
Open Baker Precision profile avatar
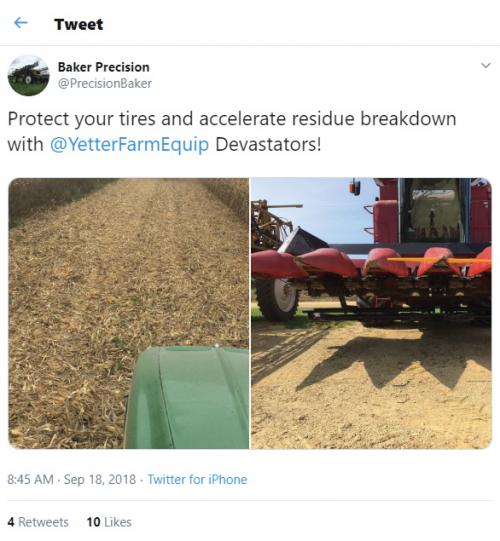click(28, 75)
